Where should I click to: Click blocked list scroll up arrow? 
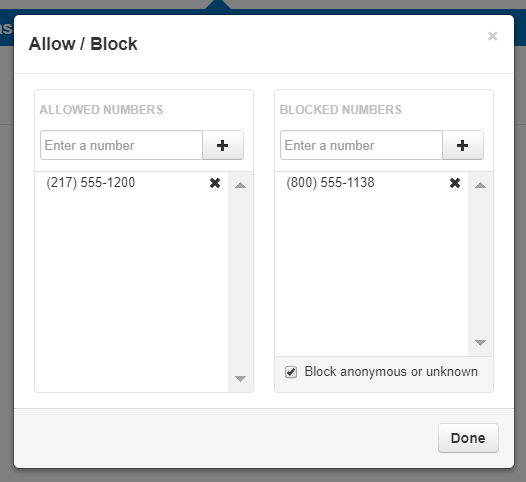click(x=480, y=185)
